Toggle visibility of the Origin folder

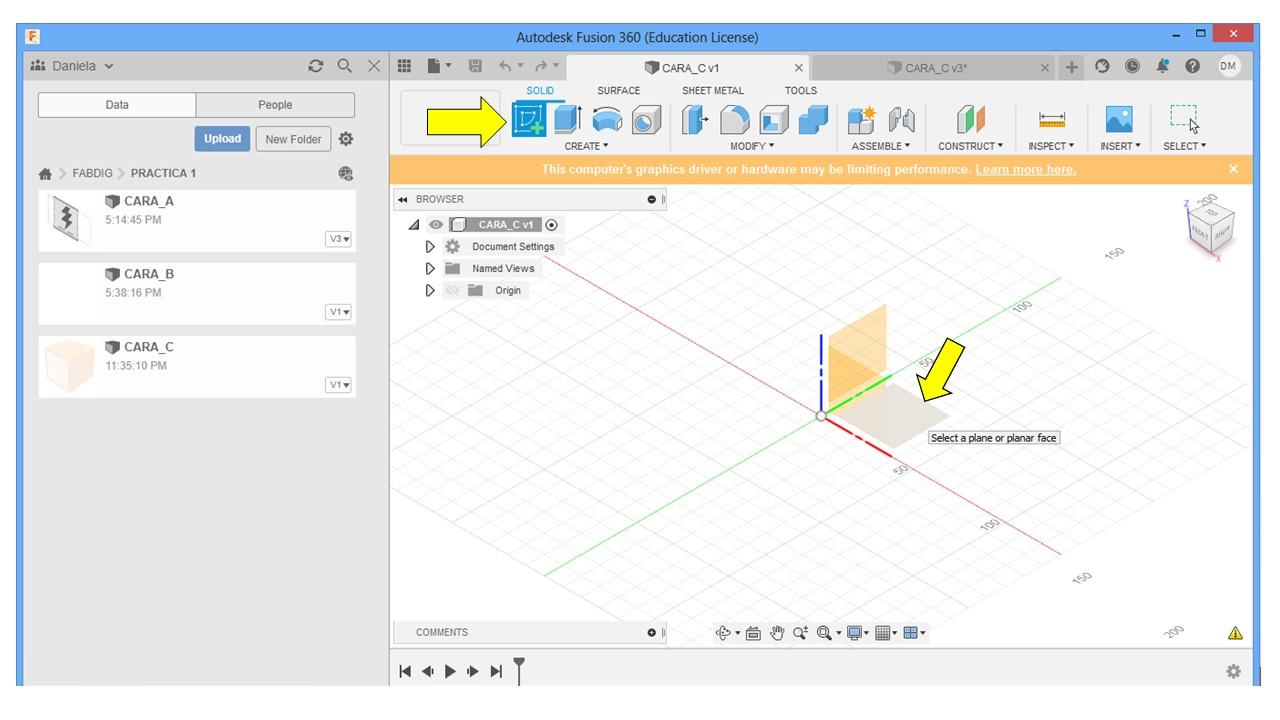(452, 290)
